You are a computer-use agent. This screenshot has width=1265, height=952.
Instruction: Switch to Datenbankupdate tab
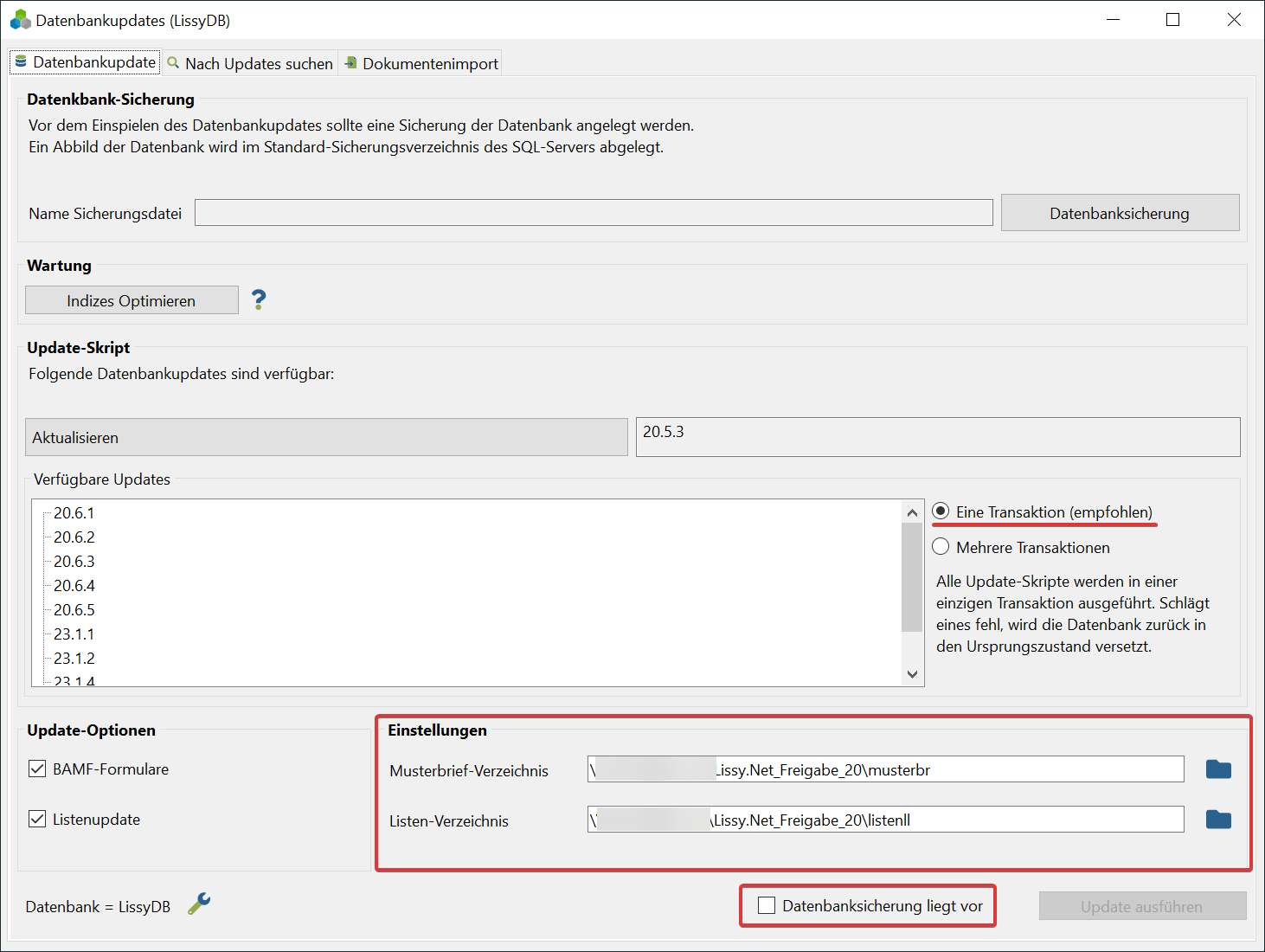click(85, 62)
